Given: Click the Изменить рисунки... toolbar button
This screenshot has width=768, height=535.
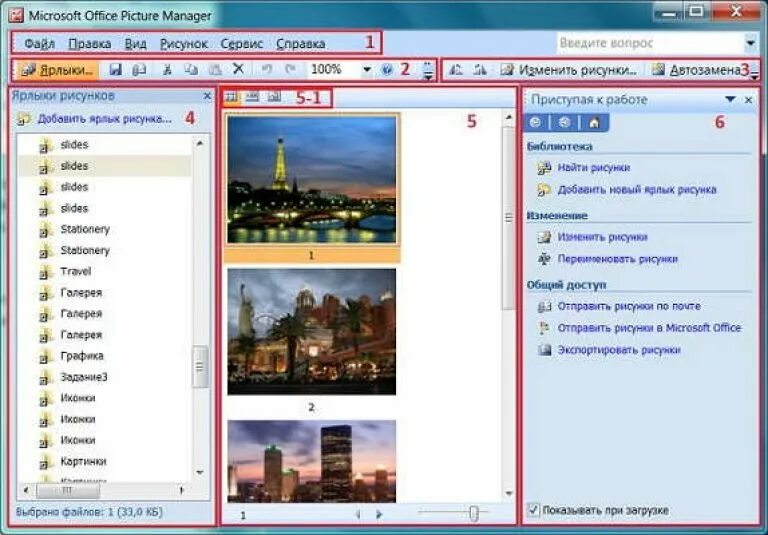Looking at the screenshot, I should pyautogui.click(x=569, y=70).
